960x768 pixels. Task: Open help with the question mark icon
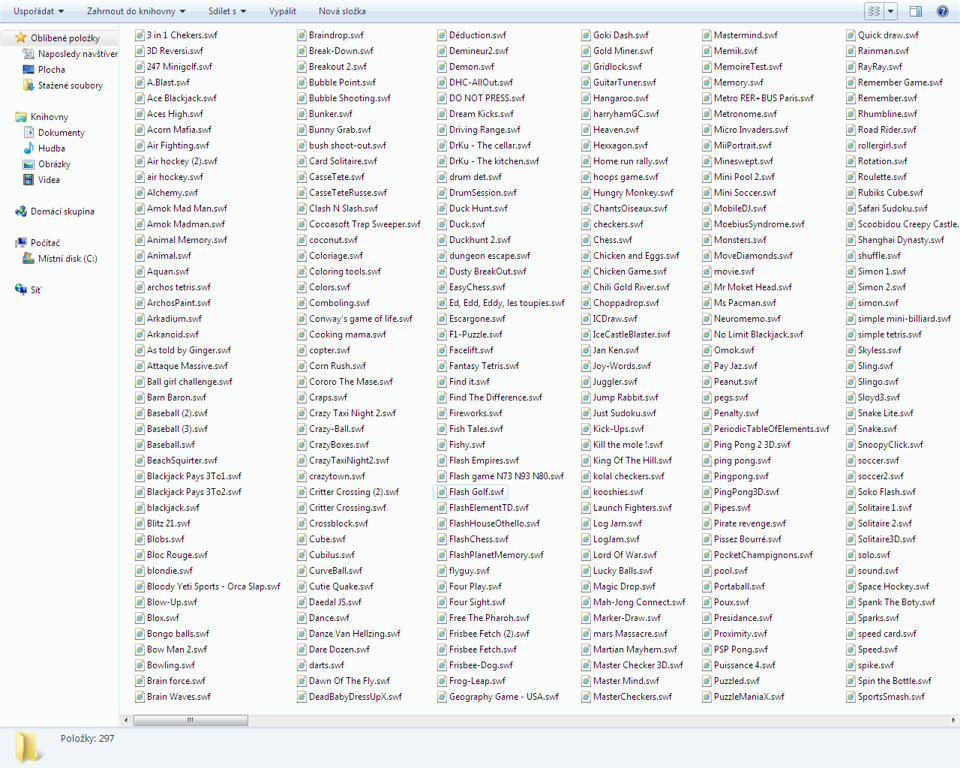(x=943, y=11)
